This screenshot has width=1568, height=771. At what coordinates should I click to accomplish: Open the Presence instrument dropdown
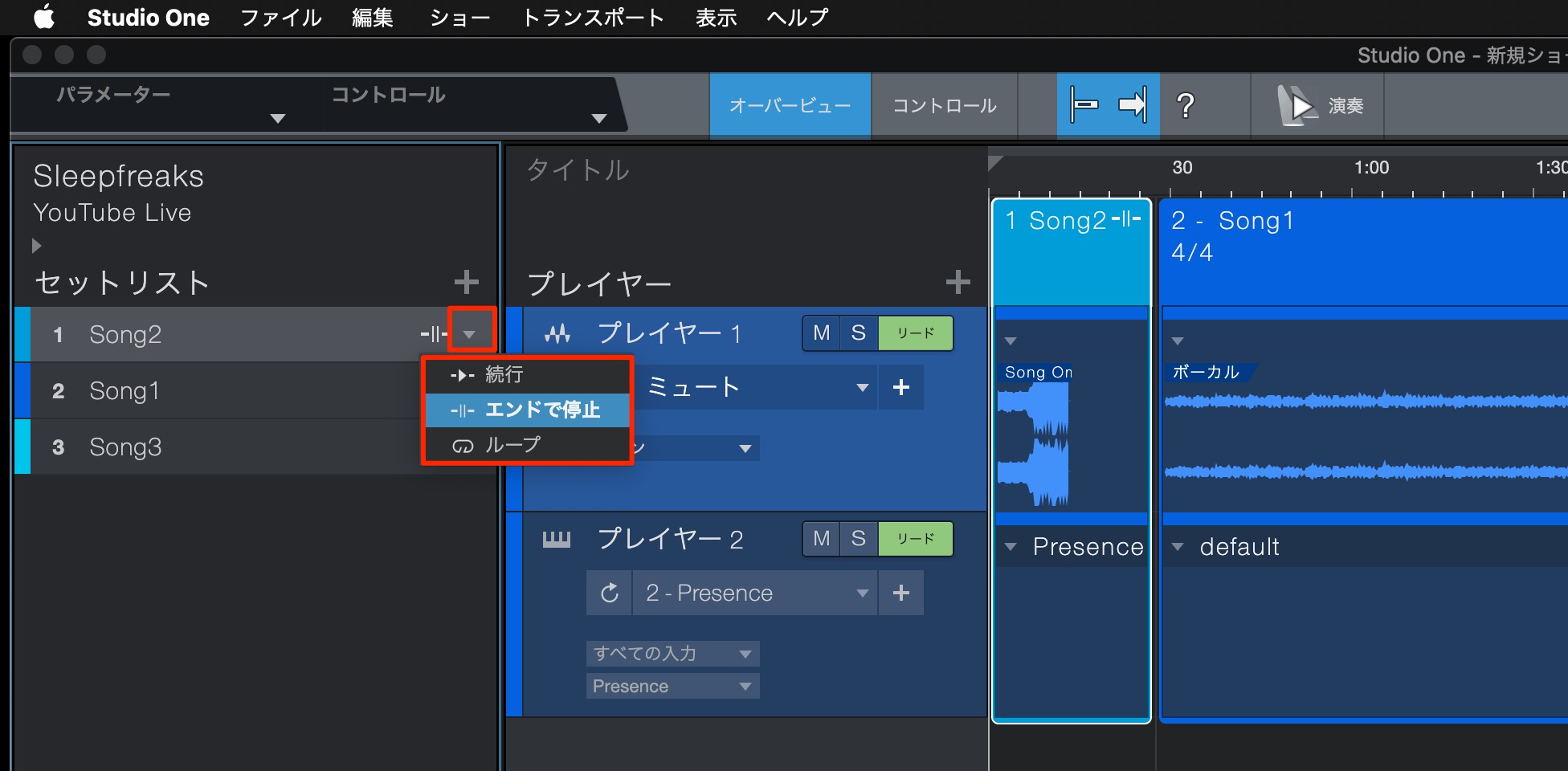tap(673, 687)
